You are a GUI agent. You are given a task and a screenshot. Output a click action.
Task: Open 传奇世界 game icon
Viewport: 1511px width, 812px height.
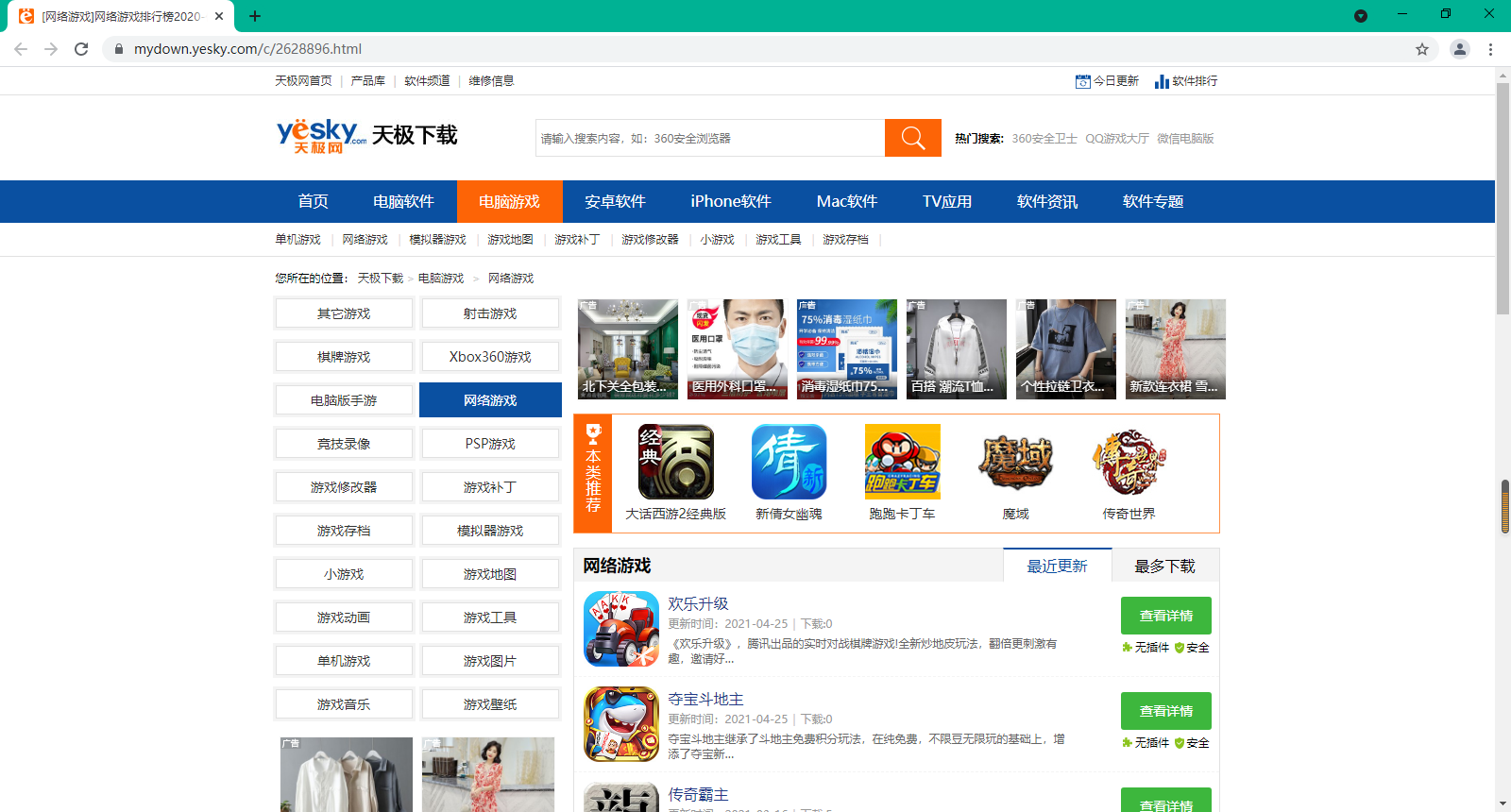[1129, 462]
